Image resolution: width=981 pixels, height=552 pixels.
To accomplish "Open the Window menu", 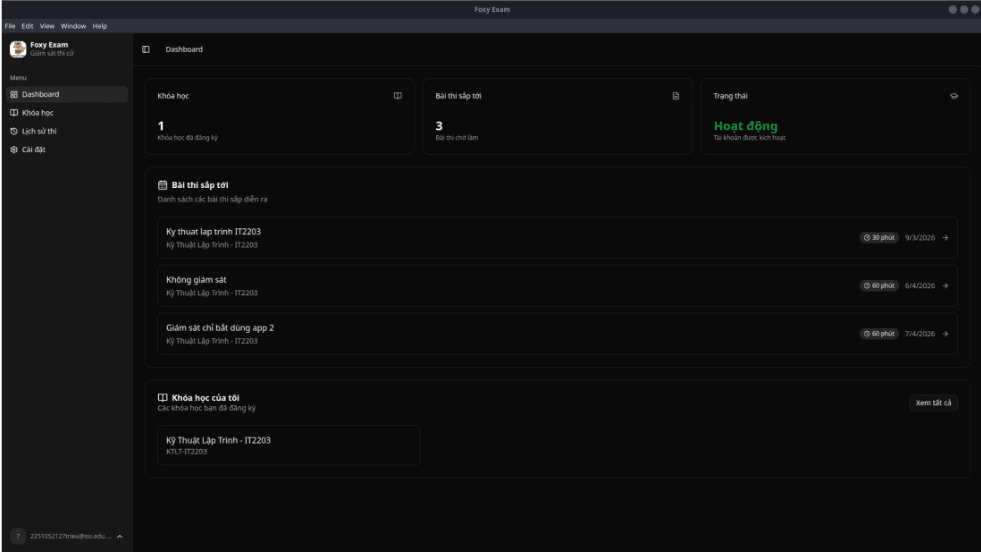I will [73, 26].
